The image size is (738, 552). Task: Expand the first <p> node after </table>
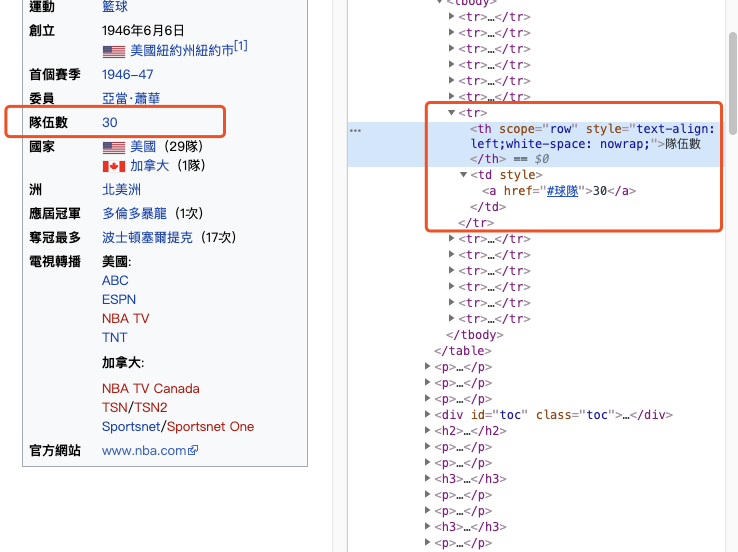pyautogui.click(x=427, y=366)
